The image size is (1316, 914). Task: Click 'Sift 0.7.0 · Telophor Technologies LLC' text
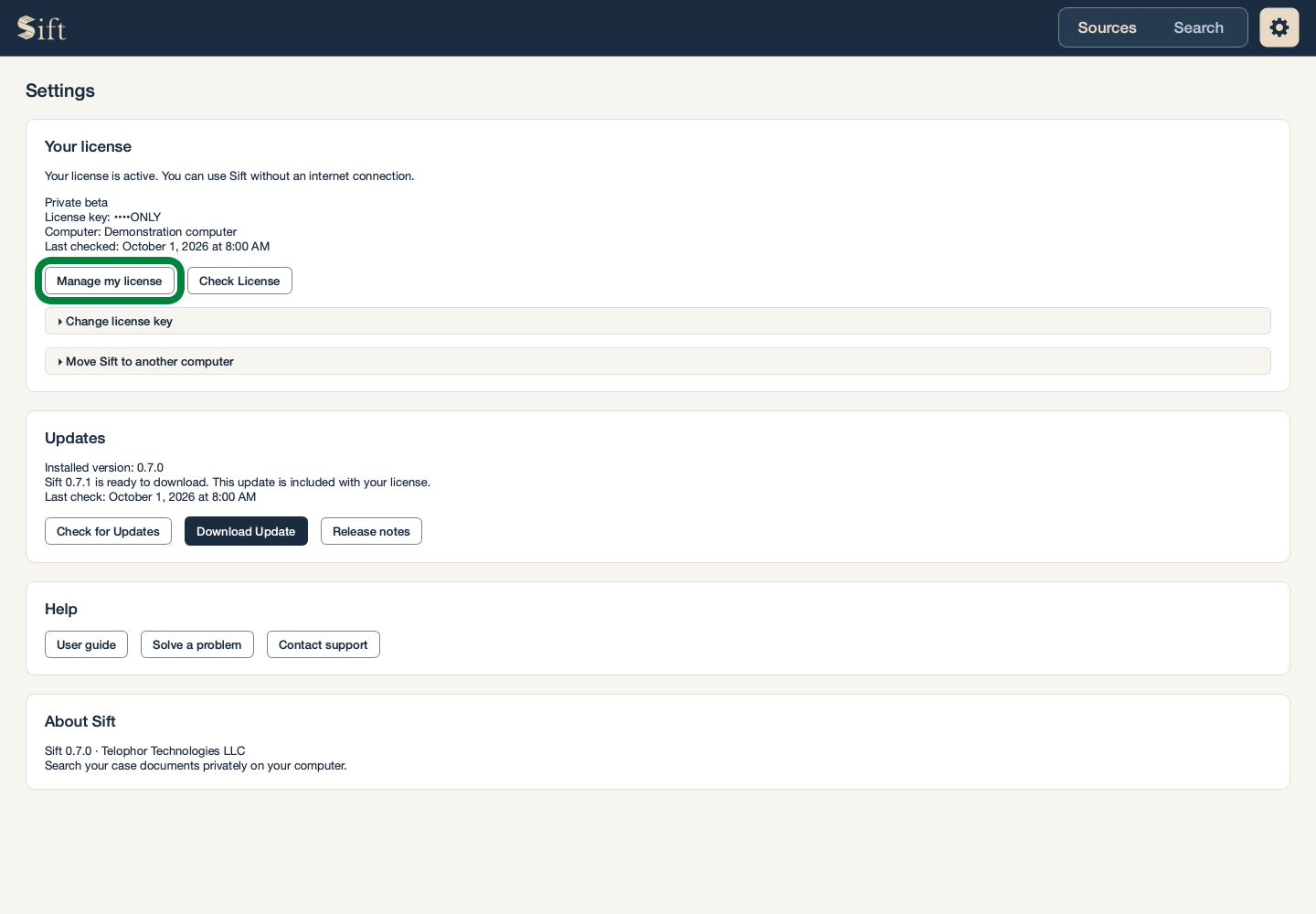[144, 751]
